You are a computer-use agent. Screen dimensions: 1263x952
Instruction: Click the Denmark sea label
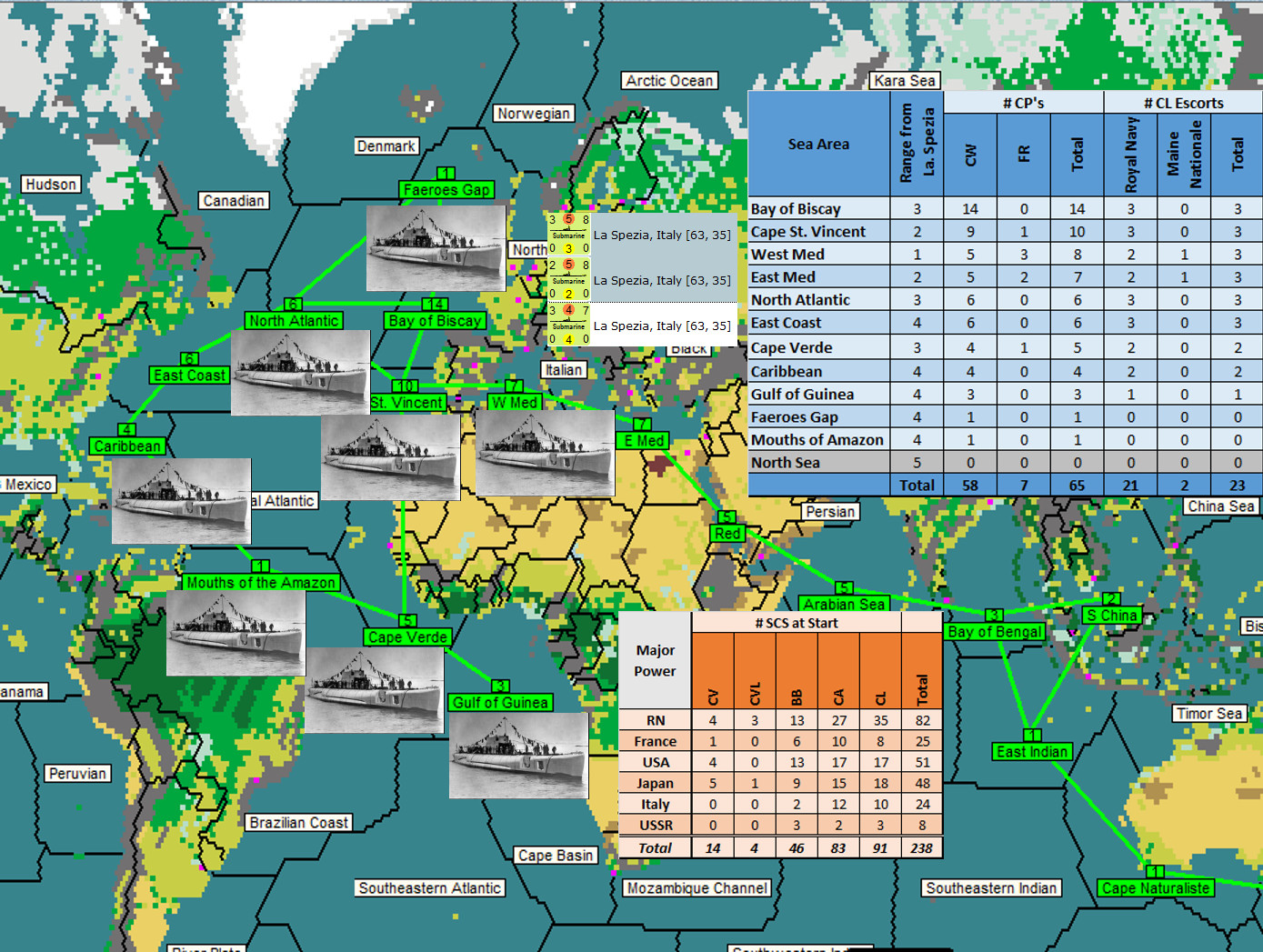pos(386,146)
